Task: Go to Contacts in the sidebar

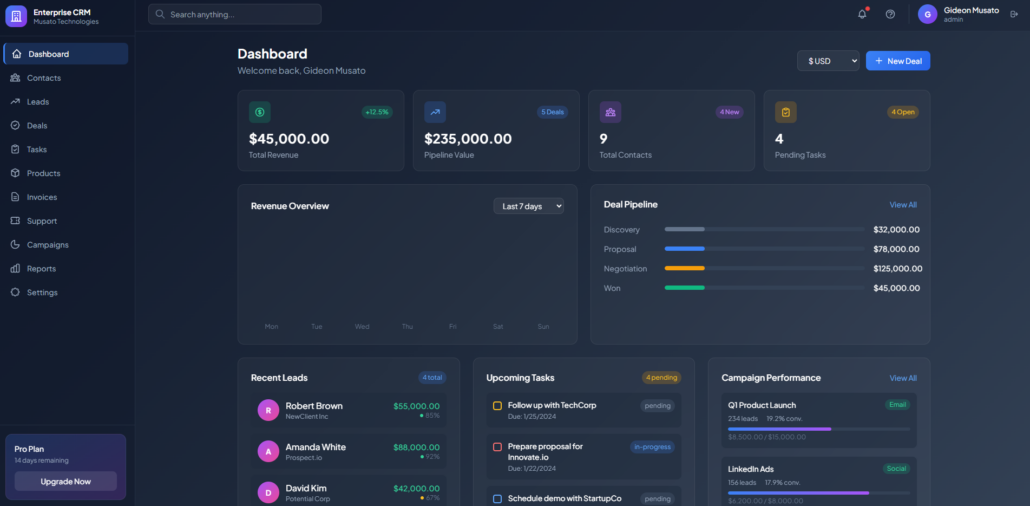Action: point(66,78)
